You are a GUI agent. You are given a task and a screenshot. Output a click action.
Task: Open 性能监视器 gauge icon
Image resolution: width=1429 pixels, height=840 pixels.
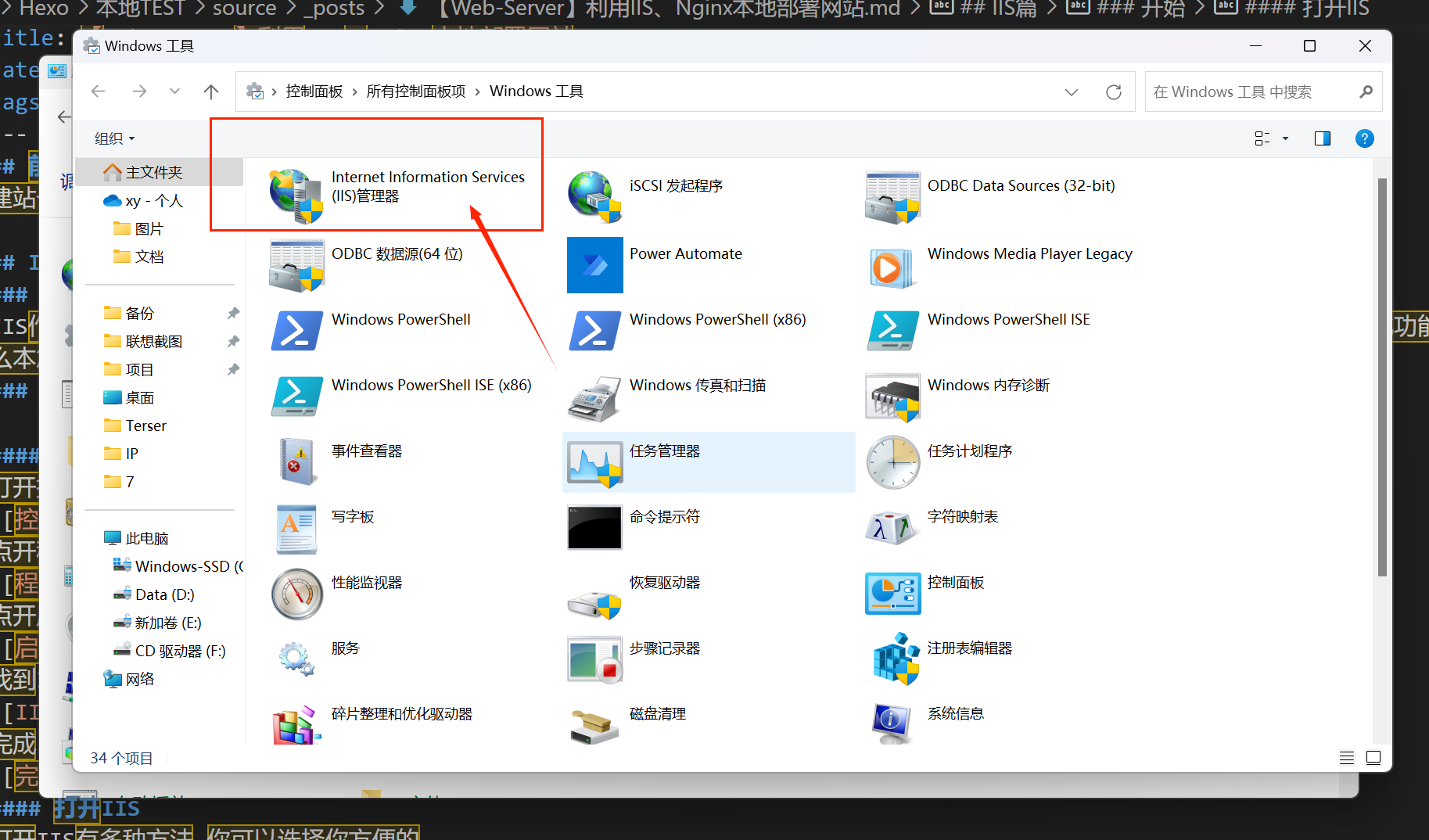(296, 594)
